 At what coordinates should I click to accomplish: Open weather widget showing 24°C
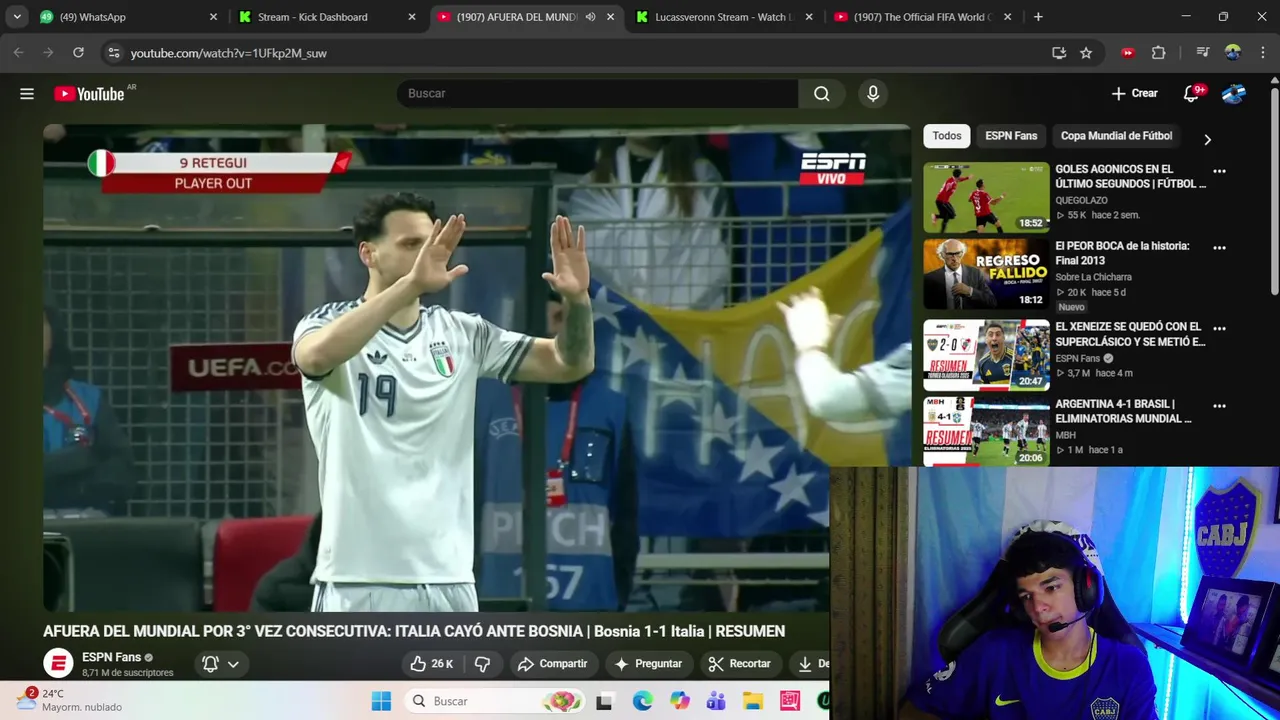pyautogui.click(x=70, y=701)
